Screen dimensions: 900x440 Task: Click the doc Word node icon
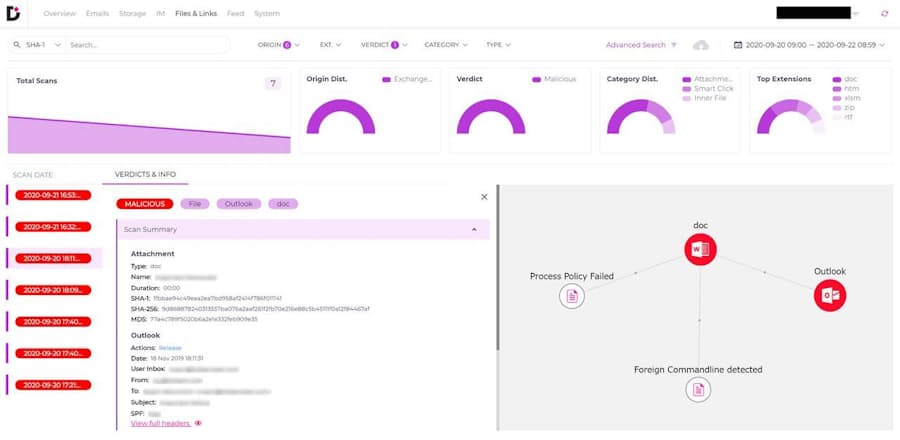[700, 249]
